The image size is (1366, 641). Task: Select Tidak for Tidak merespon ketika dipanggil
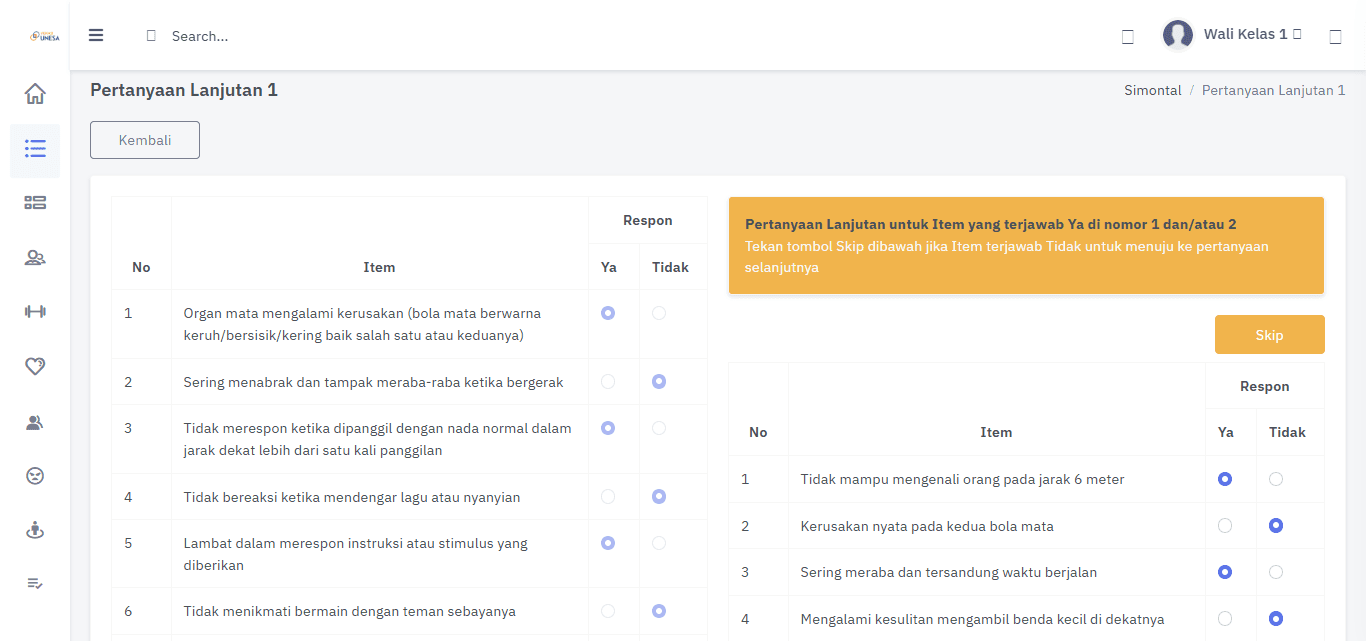coord(658,428)
